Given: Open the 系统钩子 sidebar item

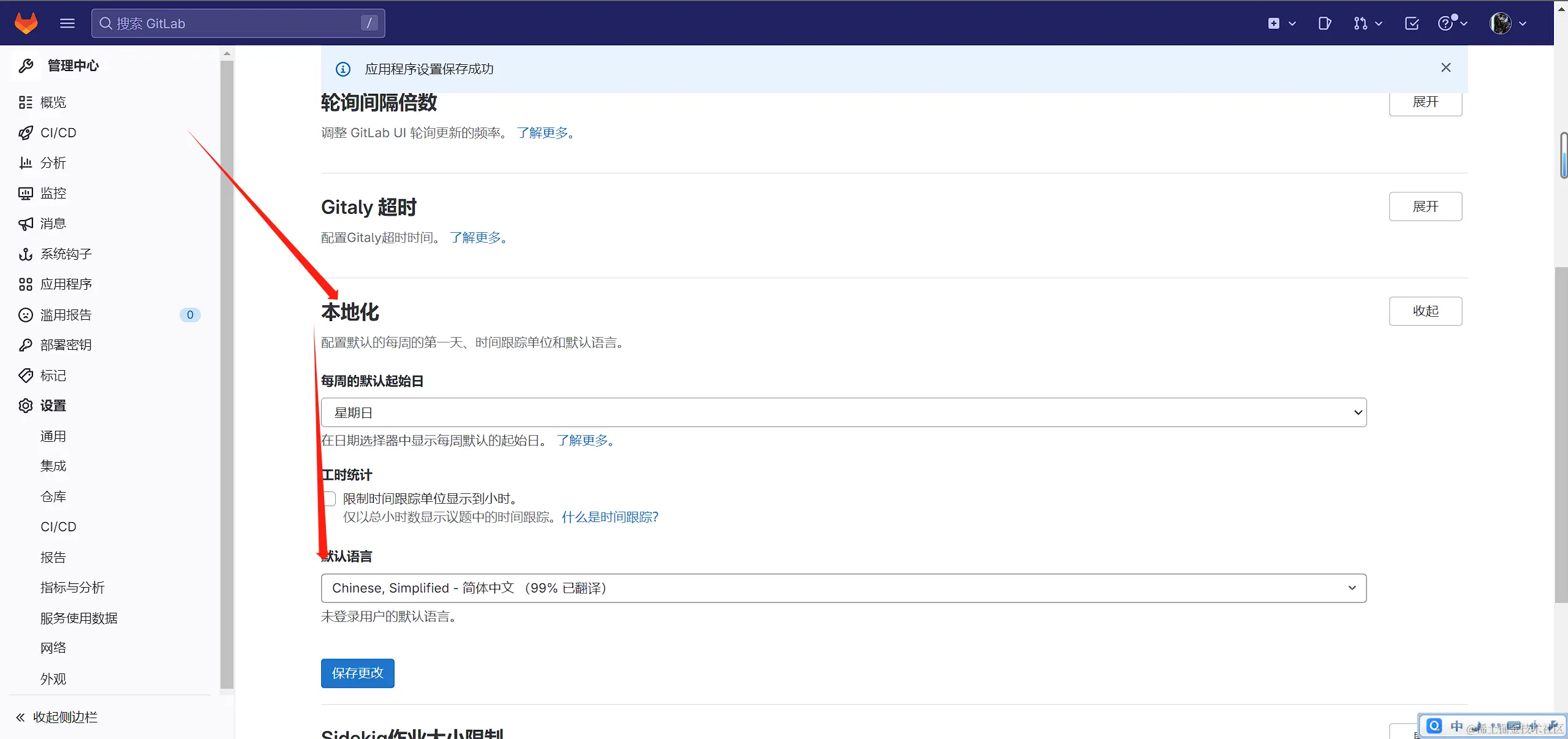Looking at the screenshot, I should tap(66, 254).
